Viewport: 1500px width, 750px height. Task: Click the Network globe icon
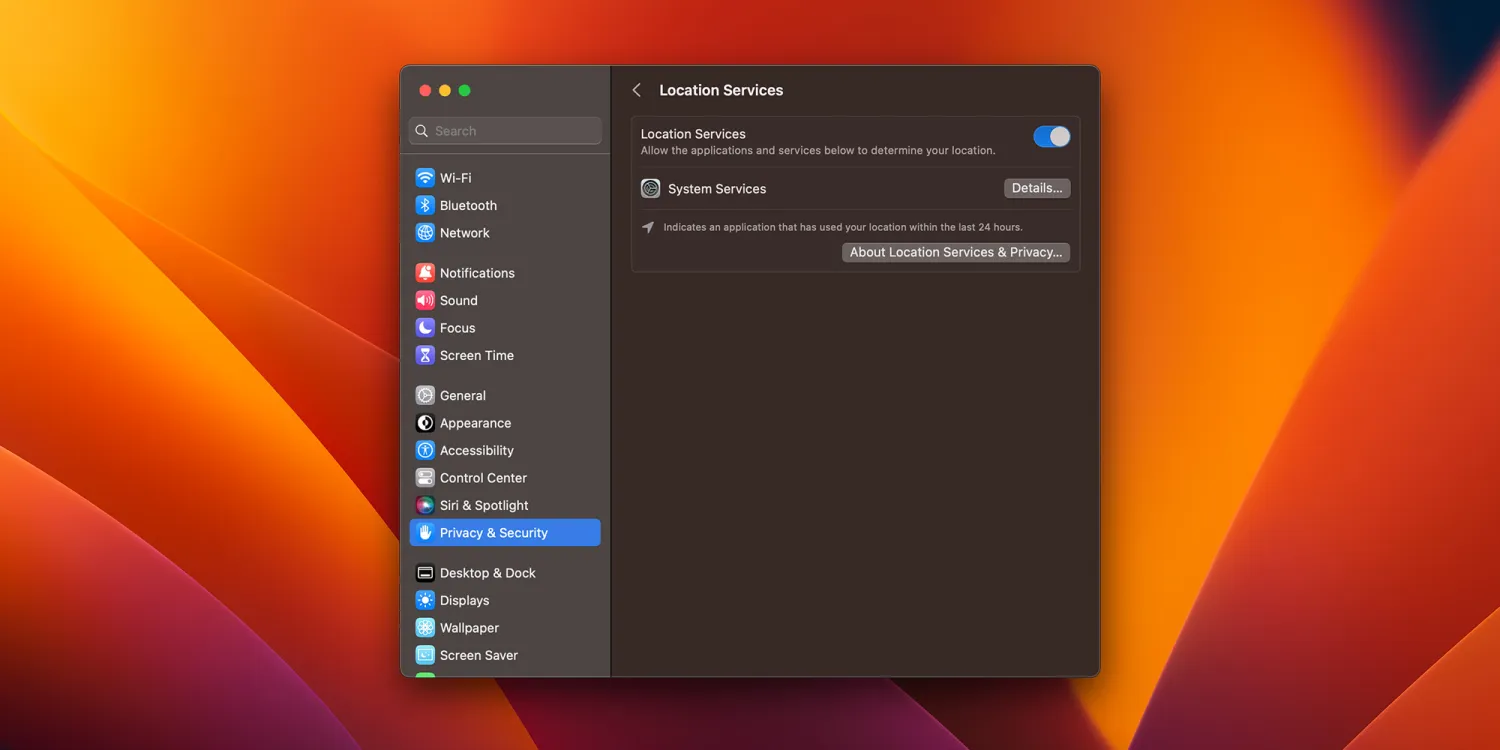(425, 233)
